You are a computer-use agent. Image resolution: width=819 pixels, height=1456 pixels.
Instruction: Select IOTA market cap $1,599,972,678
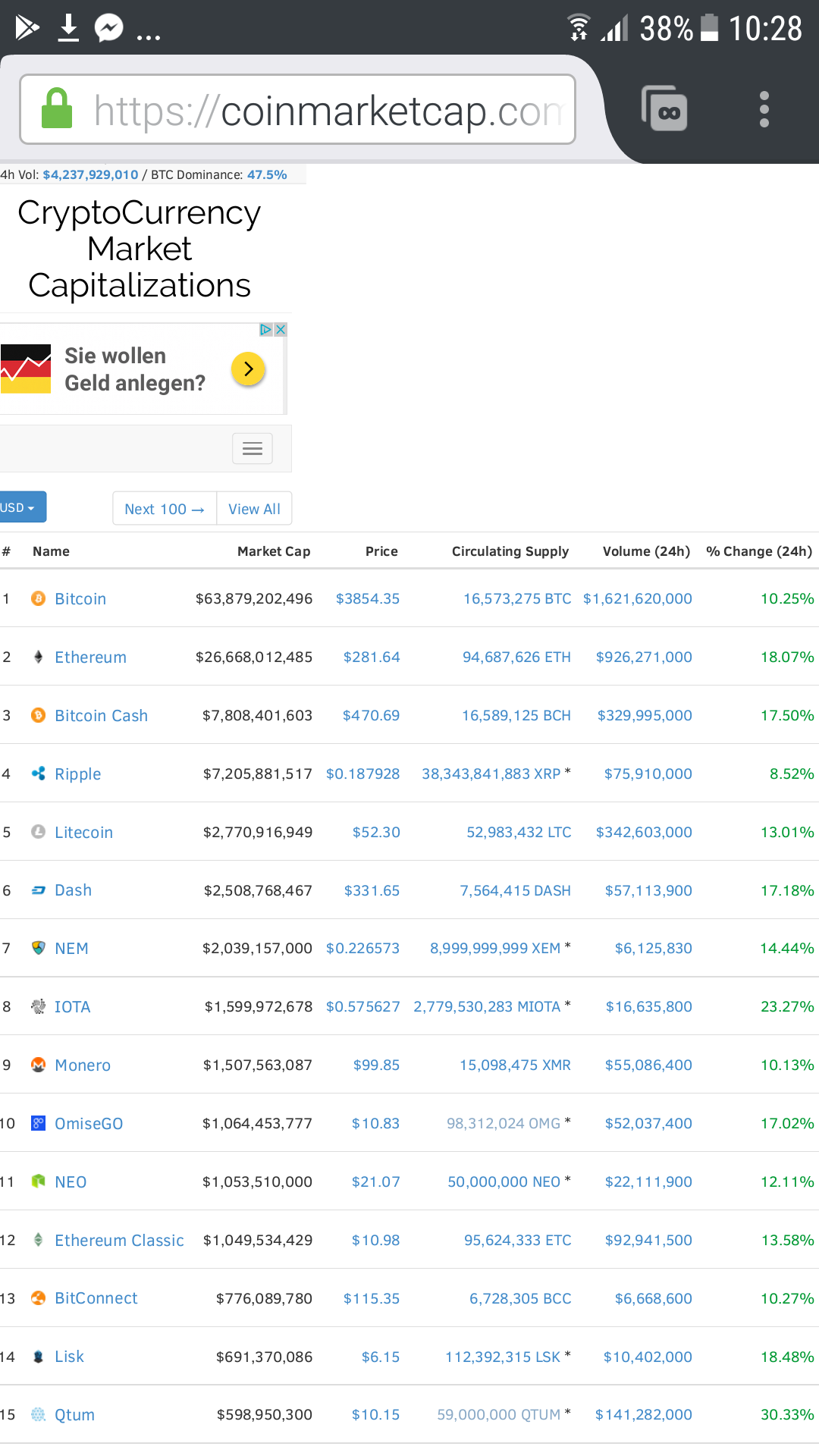[259, 1006]
